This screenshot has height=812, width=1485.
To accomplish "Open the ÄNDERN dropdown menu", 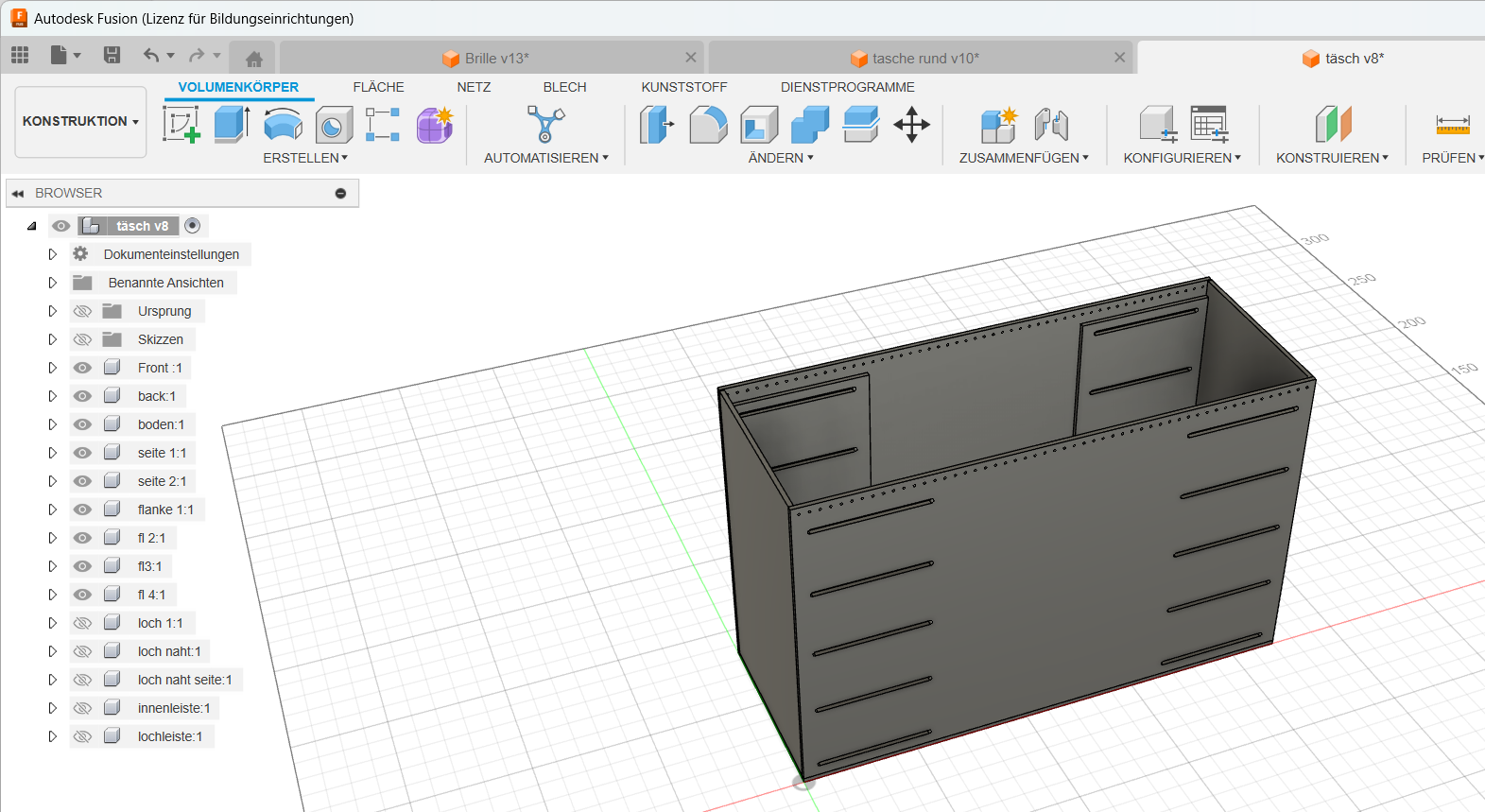I will pyautogui.click(x=781, y=158).
